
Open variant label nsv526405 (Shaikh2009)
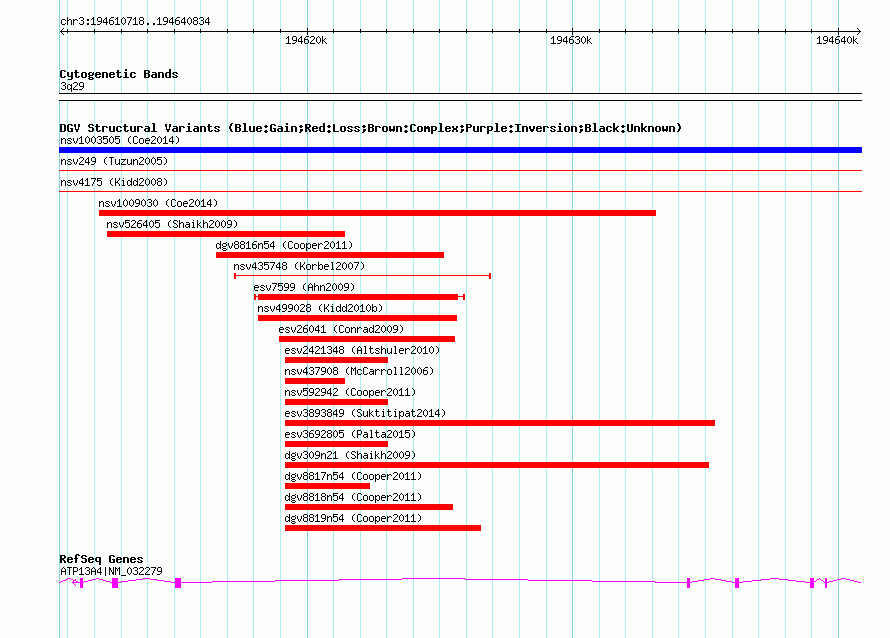pyautogui.click(x=172, y=224)
